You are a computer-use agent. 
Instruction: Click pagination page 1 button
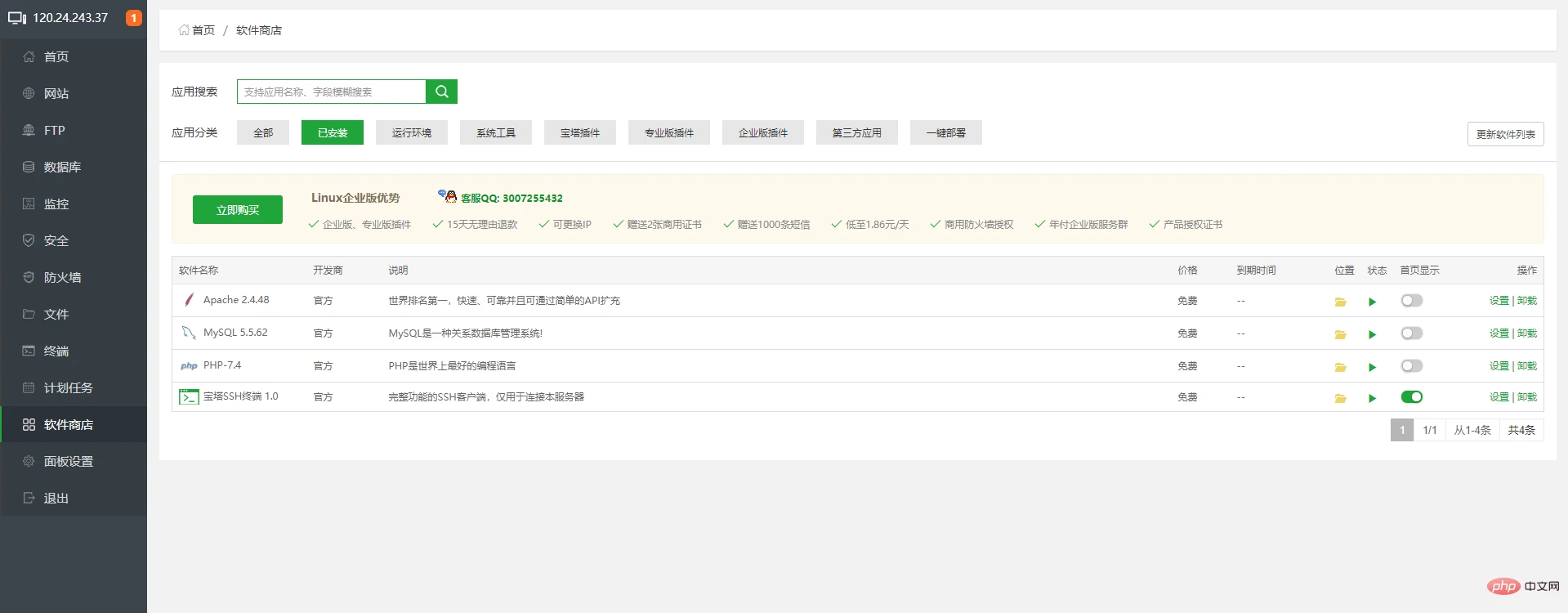click(x=1402, y=430)
